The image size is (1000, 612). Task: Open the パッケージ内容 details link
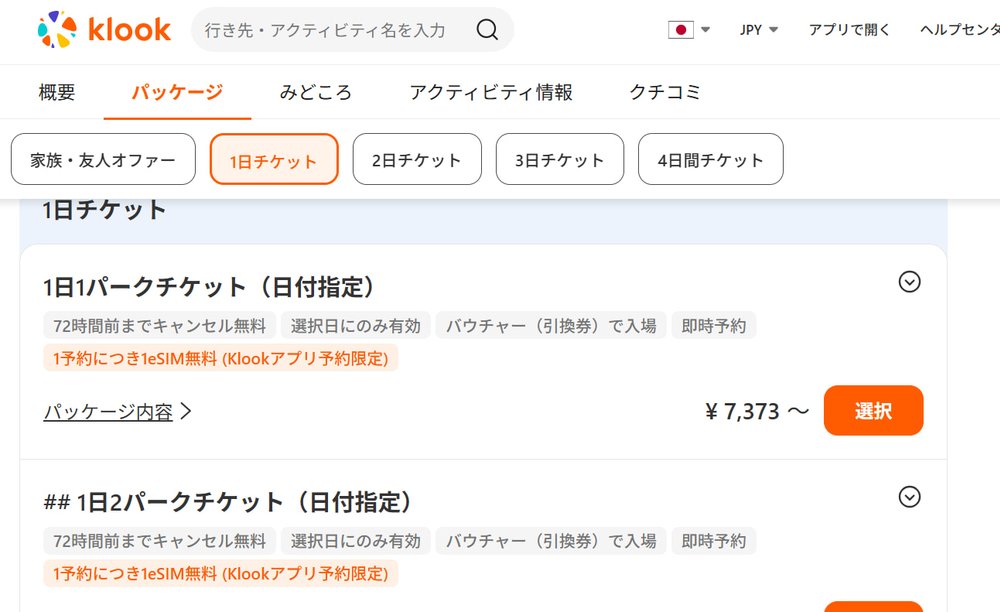click(x=106, y=411)
